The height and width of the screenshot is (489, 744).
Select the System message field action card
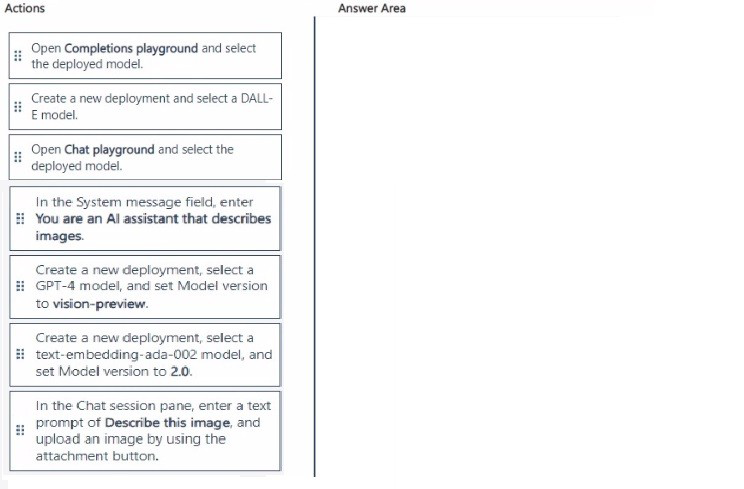[150, 219]
